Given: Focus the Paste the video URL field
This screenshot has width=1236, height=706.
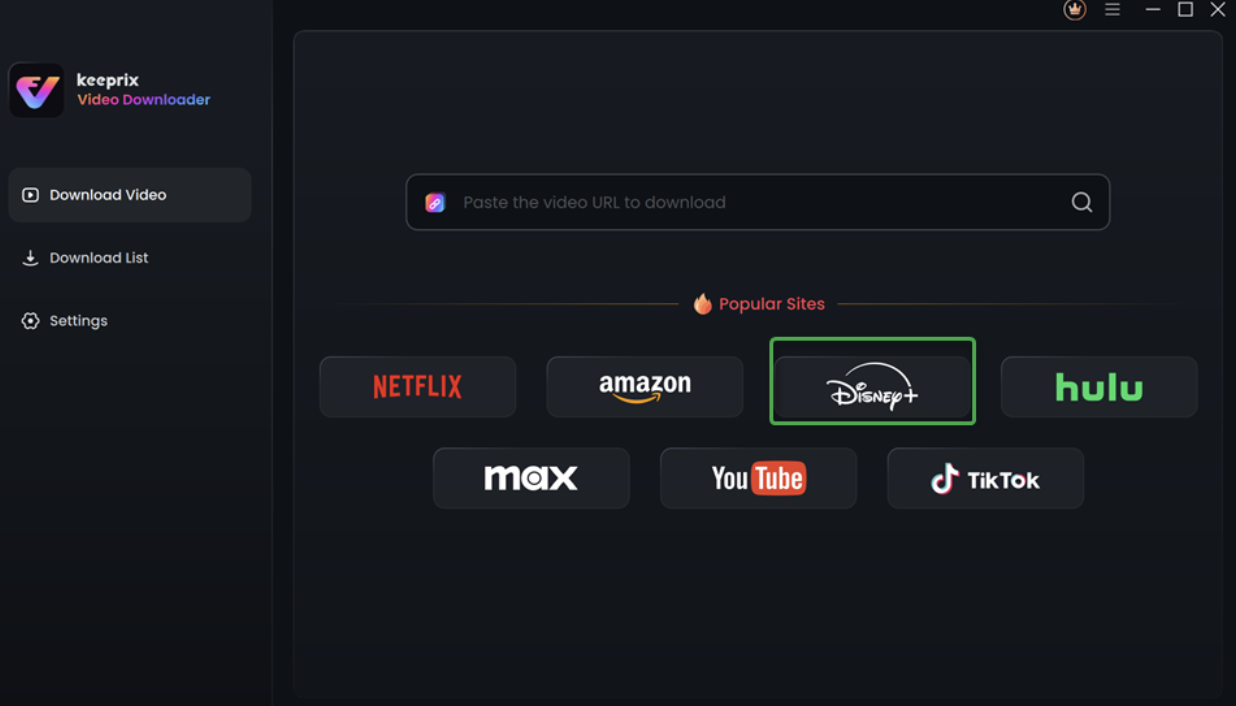Looking at the screenshot, I should (757, 202).
